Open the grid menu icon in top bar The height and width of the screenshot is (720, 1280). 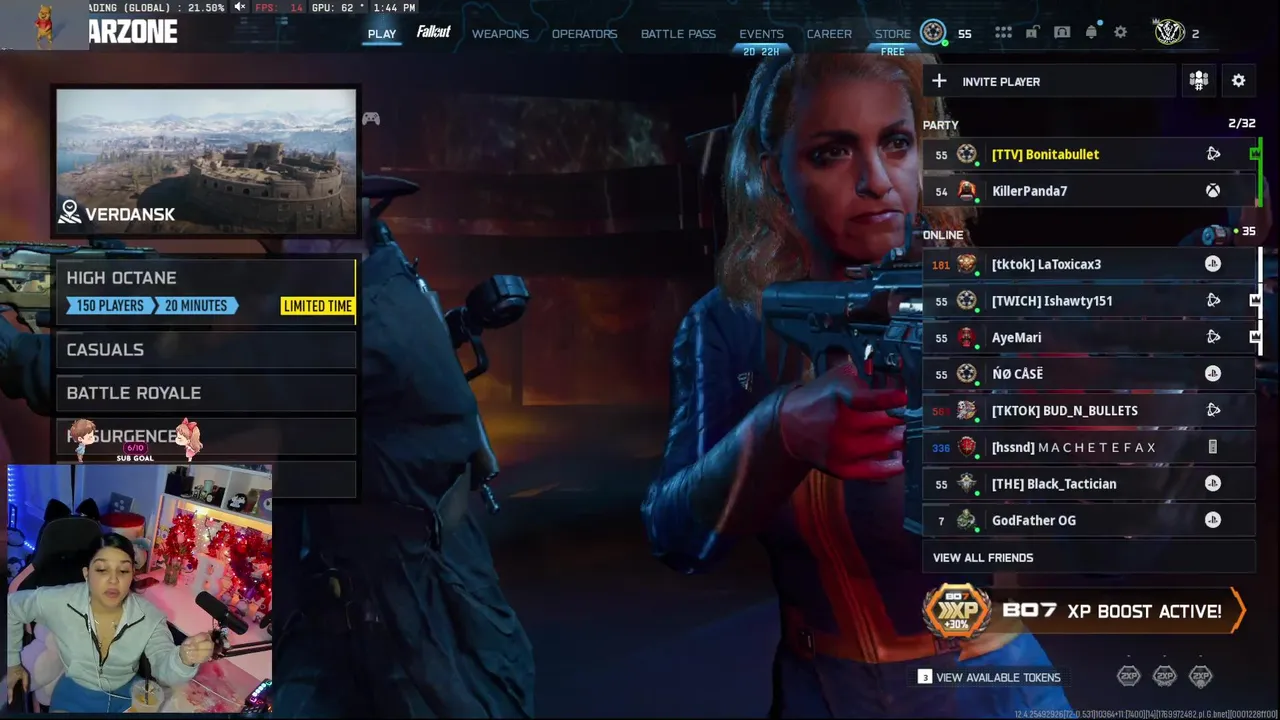pyautogui.click(x=1003, y=33)
